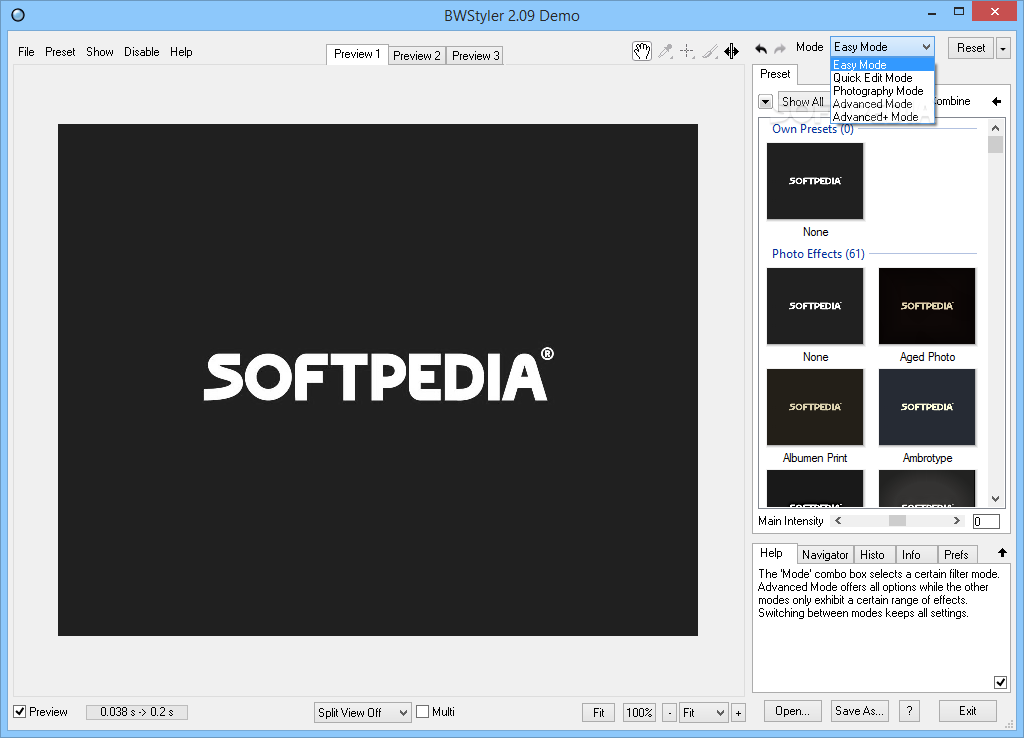Screen dimensions: 1024x738
Task: Click the split-view move arrows icon
Action: [731, 51]
